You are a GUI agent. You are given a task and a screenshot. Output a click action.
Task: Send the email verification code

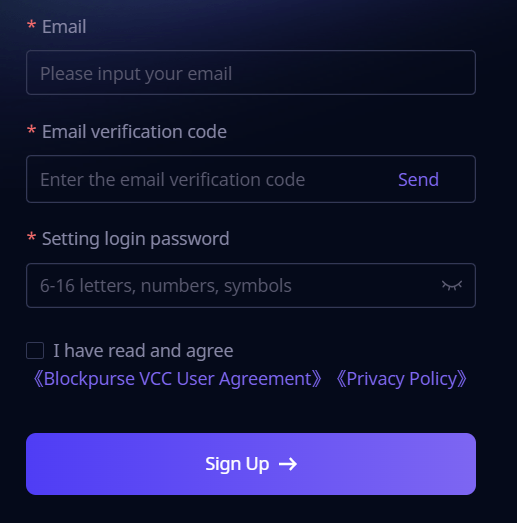(418, 180)
